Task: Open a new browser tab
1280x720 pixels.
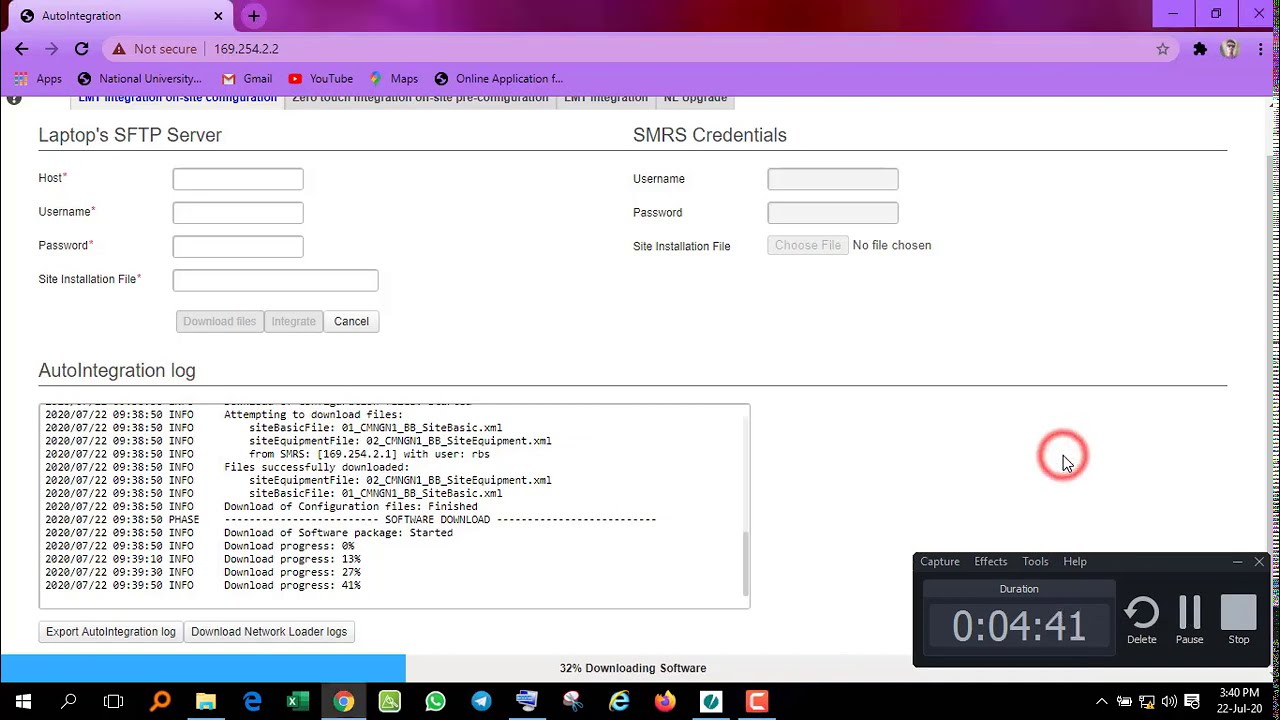Action: 254,16
